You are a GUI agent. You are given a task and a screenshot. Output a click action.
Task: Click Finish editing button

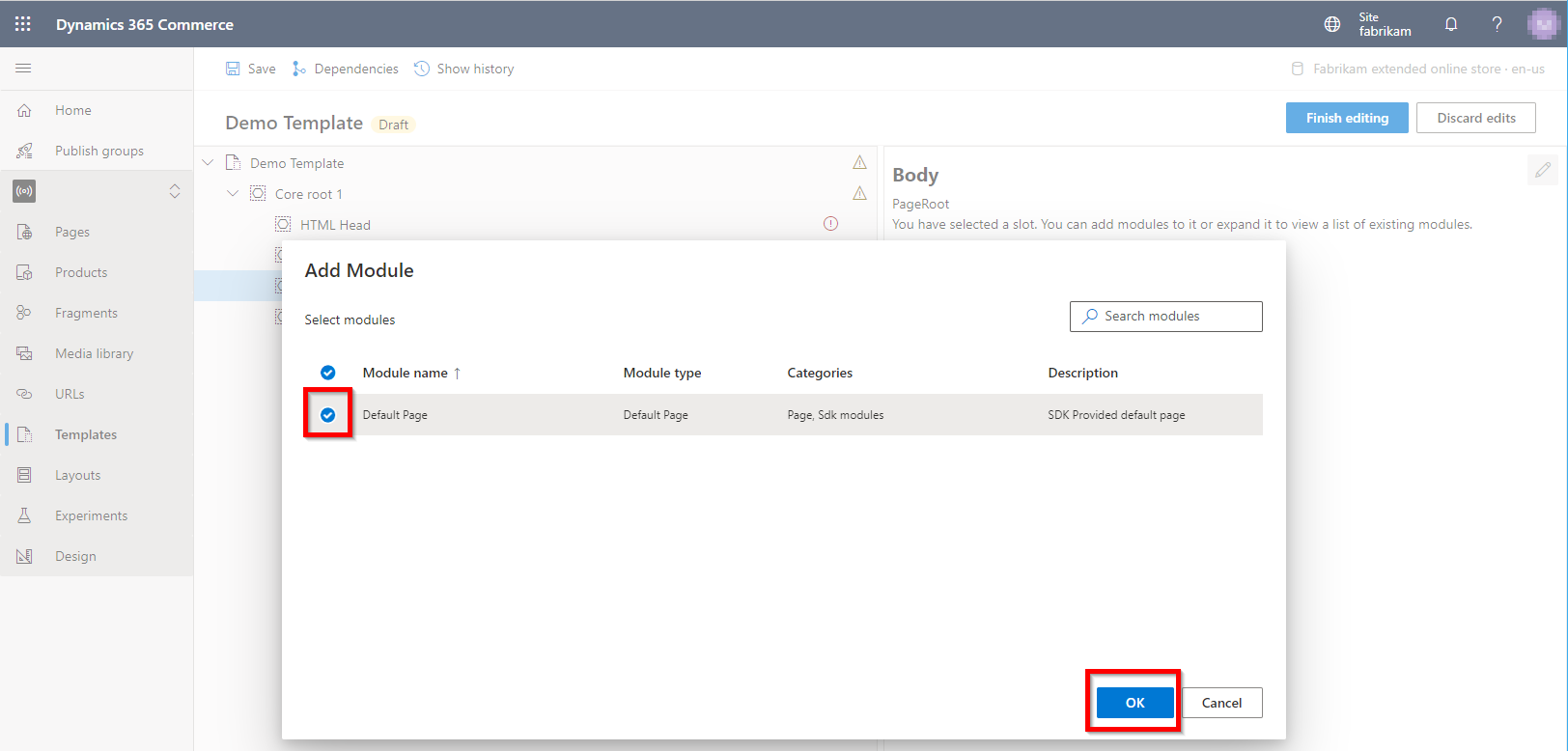click(x=1347, y=118)
